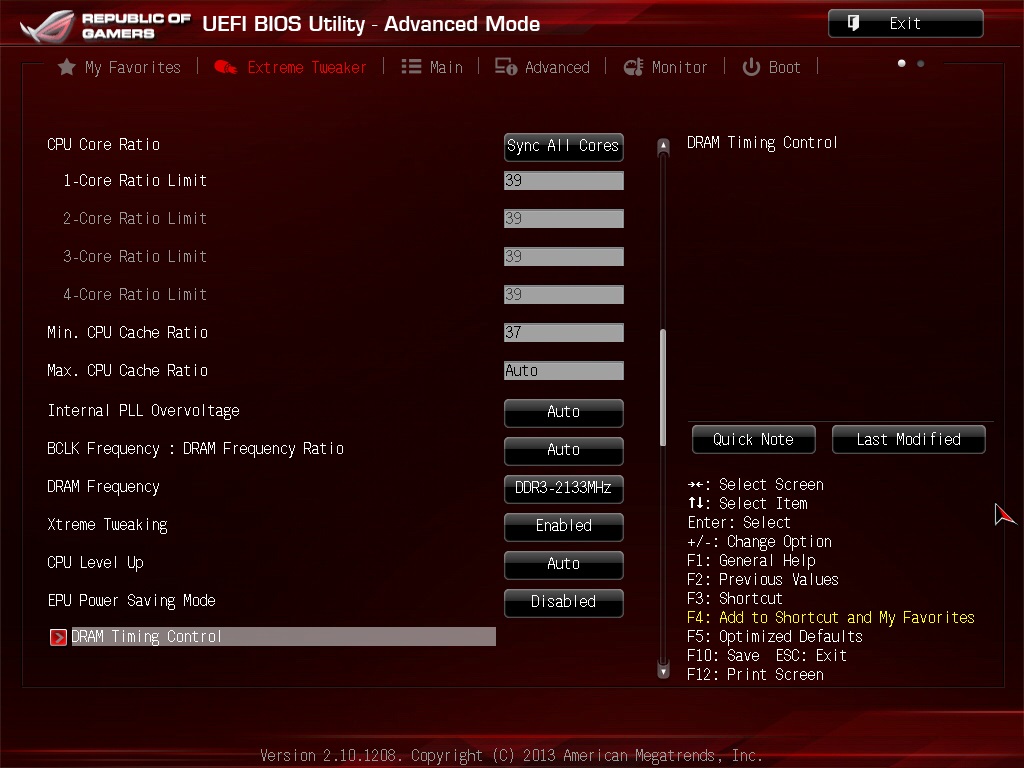Select the EPU Power Saving Mode label
This screenshot has height=768, width=1024.
(131, 601)
